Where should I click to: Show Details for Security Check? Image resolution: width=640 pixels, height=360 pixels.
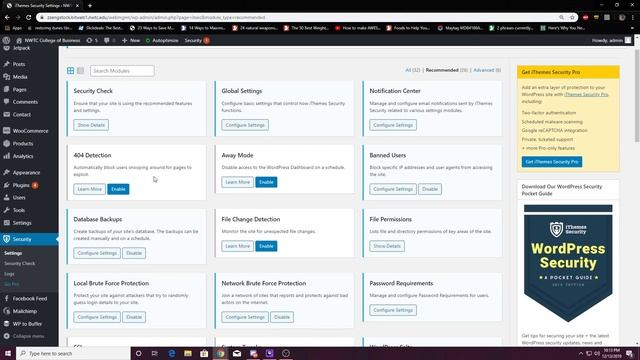coord(91,125)
